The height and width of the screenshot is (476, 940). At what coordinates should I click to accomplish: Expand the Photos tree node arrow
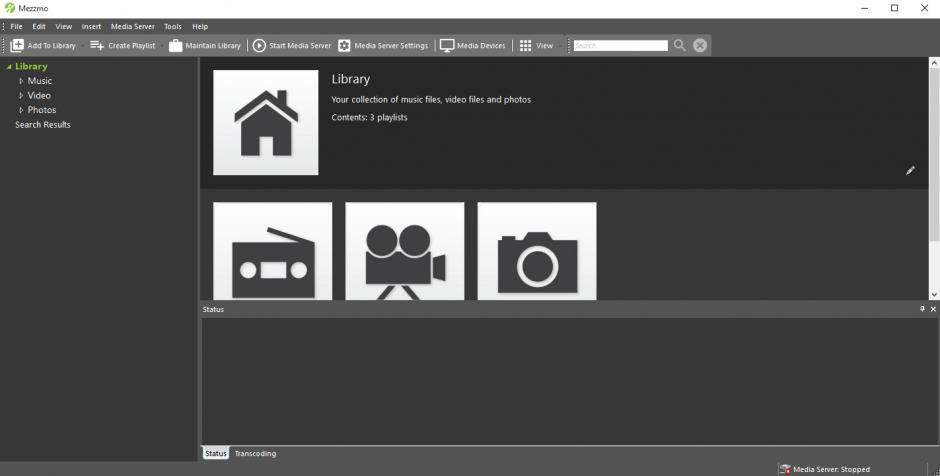click(21, 110)
